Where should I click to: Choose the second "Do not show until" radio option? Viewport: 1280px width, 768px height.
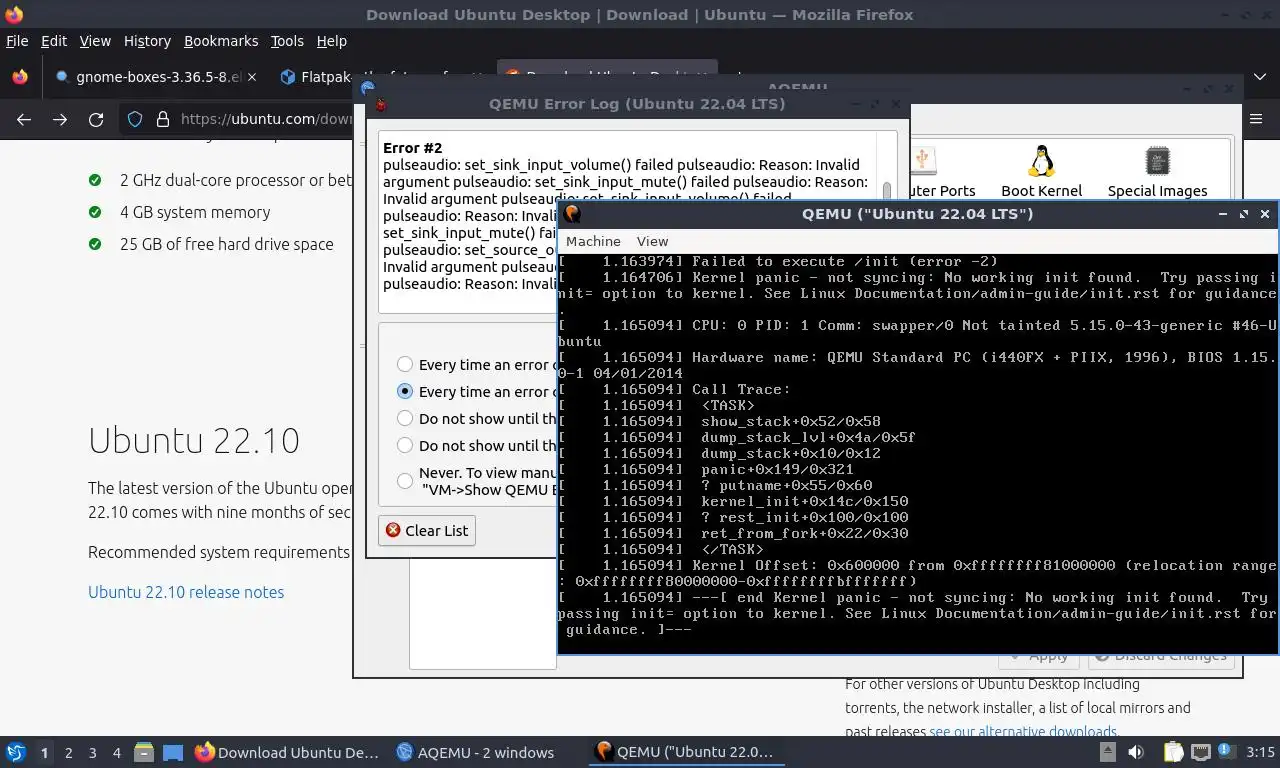coord(405,446)
